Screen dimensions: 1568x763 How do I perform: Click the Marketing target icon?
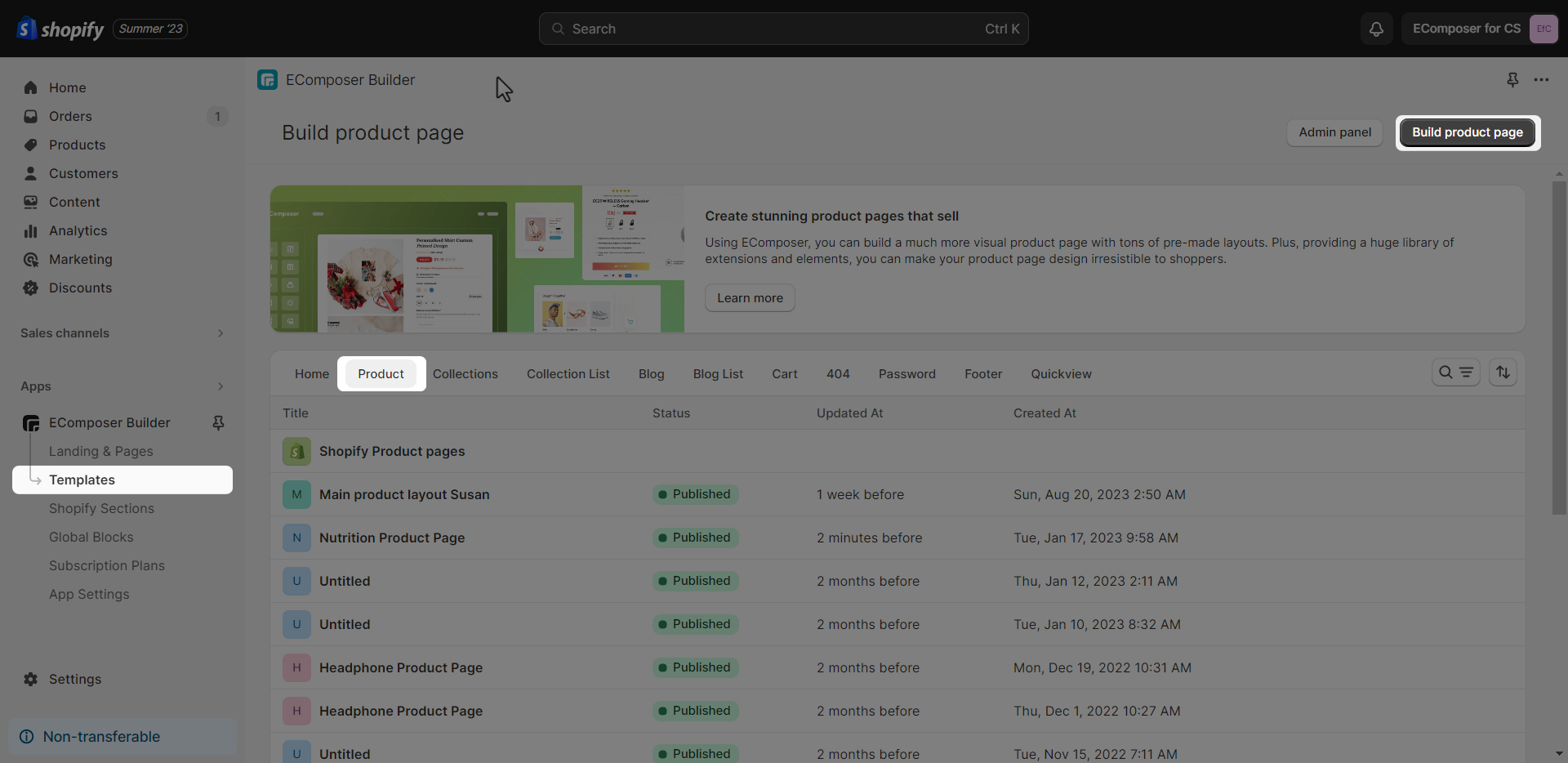pos(31,259)
